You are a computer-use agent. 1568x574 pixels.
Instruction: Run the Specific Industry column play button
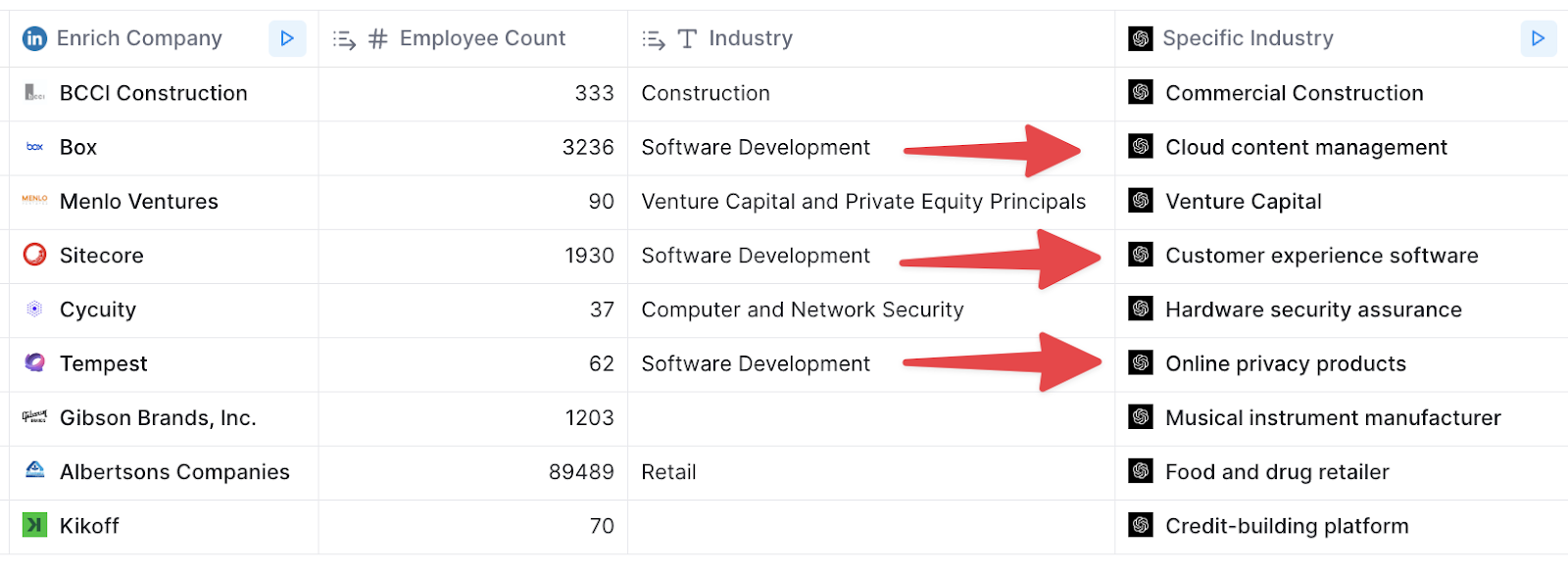1538,38
